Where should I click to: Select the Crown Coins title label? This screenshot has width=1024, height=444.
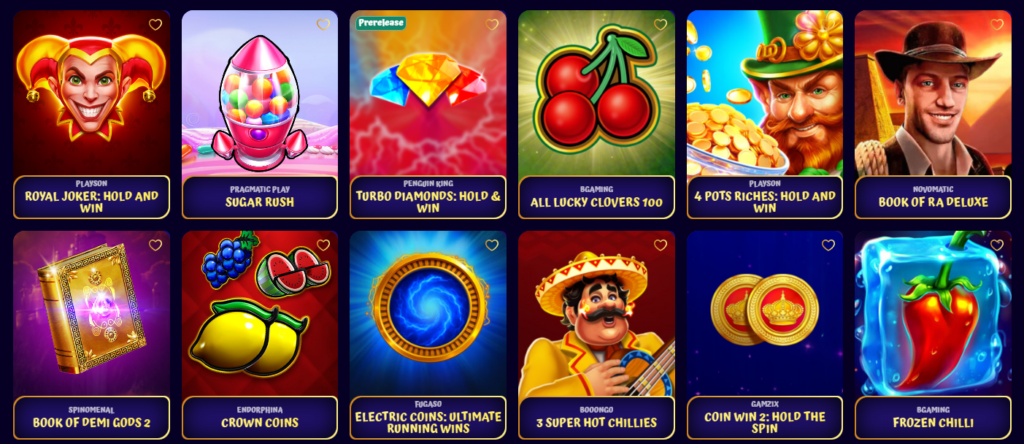coord(260,422)
